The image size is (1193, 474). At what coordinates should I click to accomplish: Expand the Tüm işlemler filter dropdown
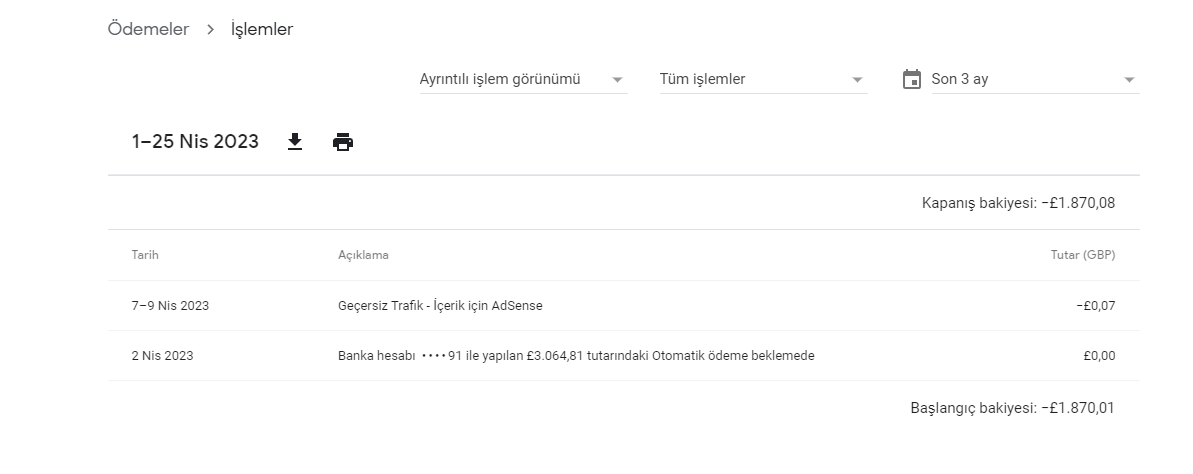click(x=763, y=79)
